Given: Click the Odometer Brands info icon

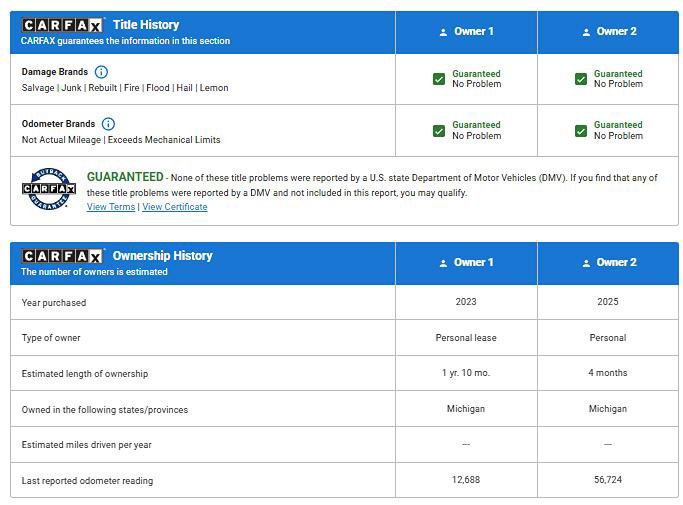Looking at the screenshot, I should coord(108,124).
